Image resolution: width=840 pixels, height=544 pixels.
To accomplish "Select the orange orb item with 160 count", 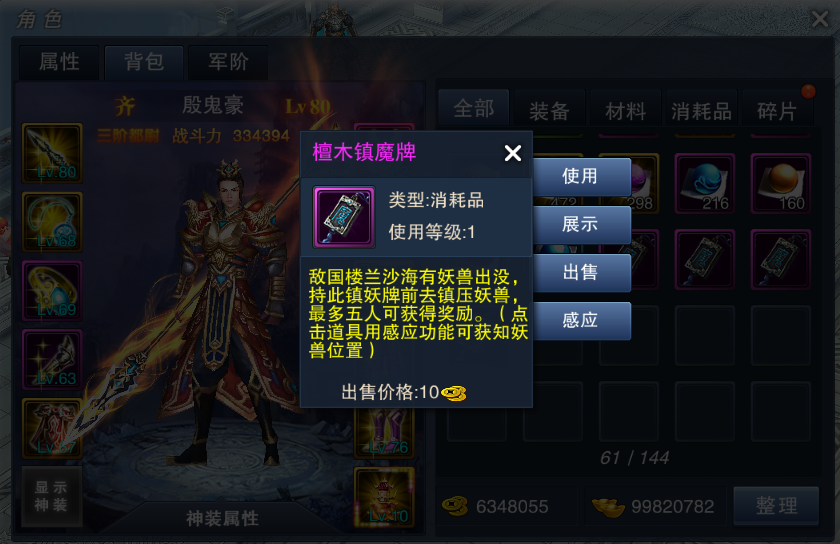I will point(781,183).
